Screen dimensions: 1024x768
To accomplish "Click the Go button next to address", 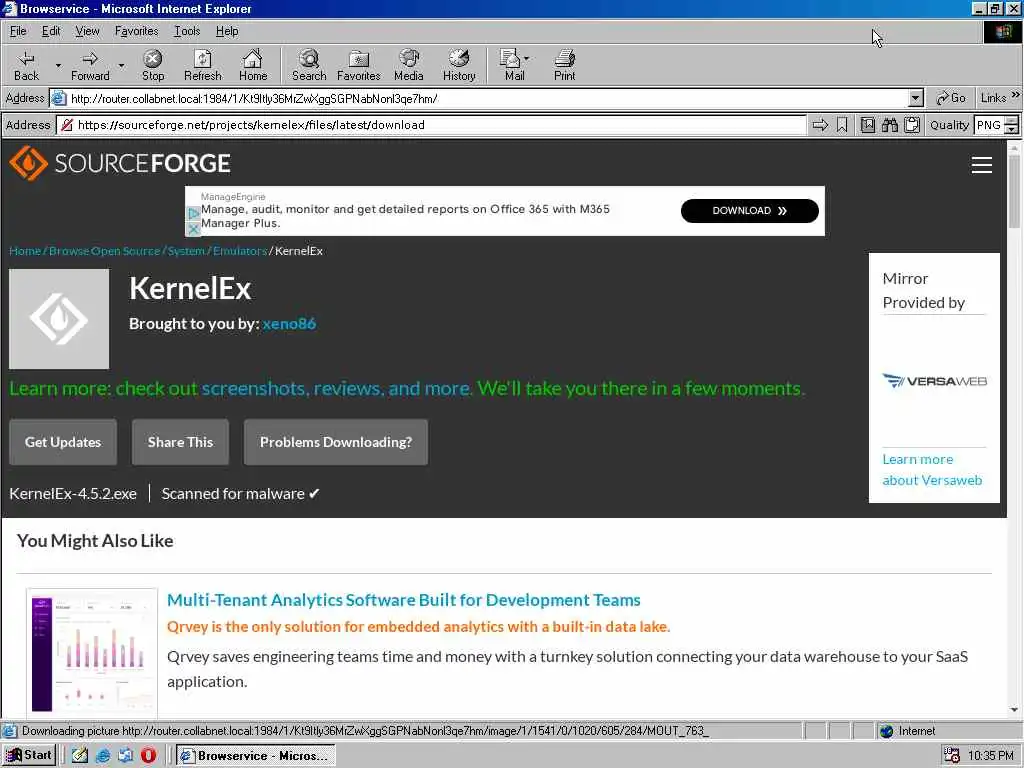I will (951, 99).
